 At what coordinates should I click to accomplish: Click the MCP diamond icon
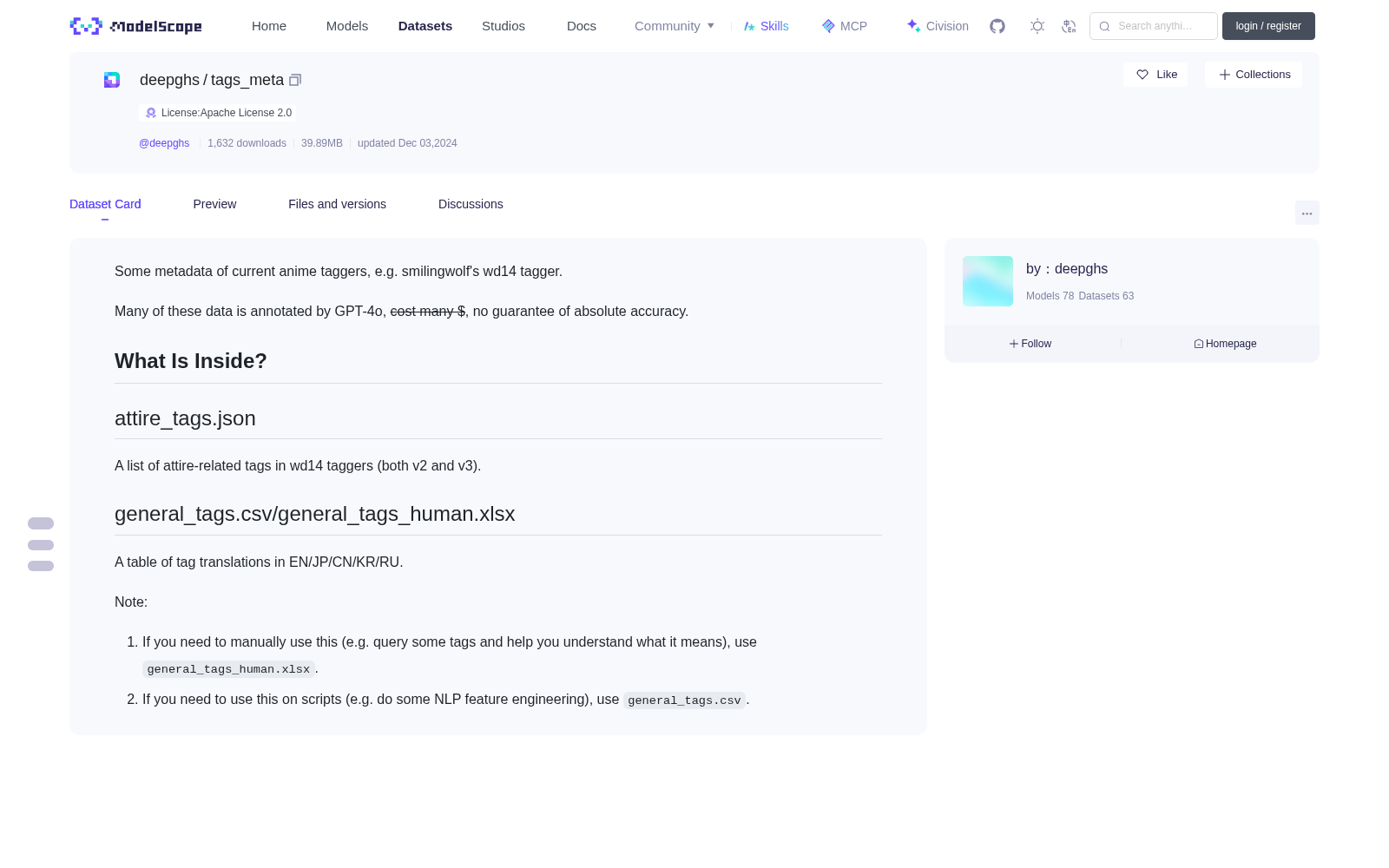coord(828,26)
